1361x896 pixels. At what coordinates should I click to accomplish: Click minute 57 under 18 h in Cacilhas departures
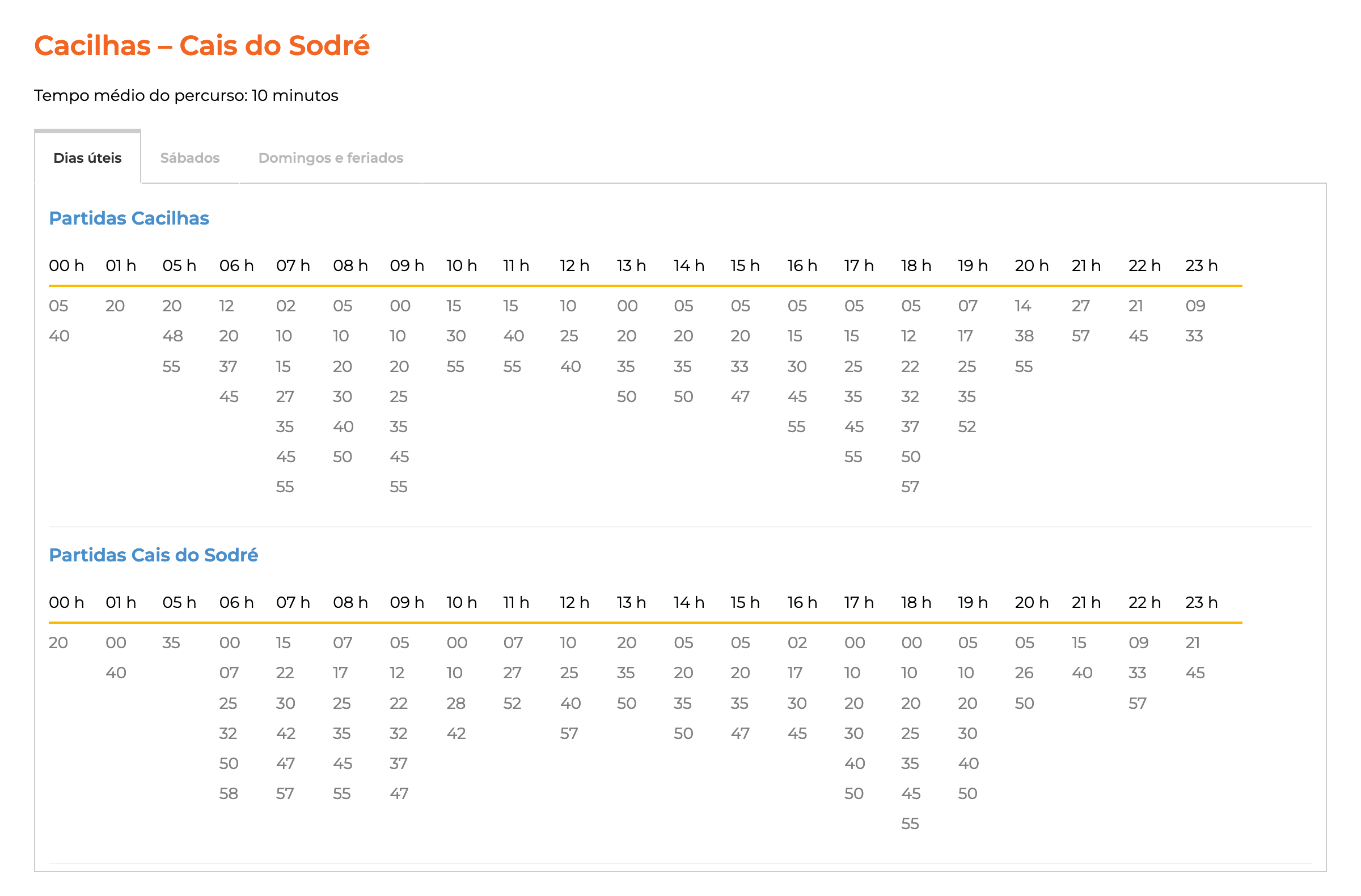pos(910,487)
